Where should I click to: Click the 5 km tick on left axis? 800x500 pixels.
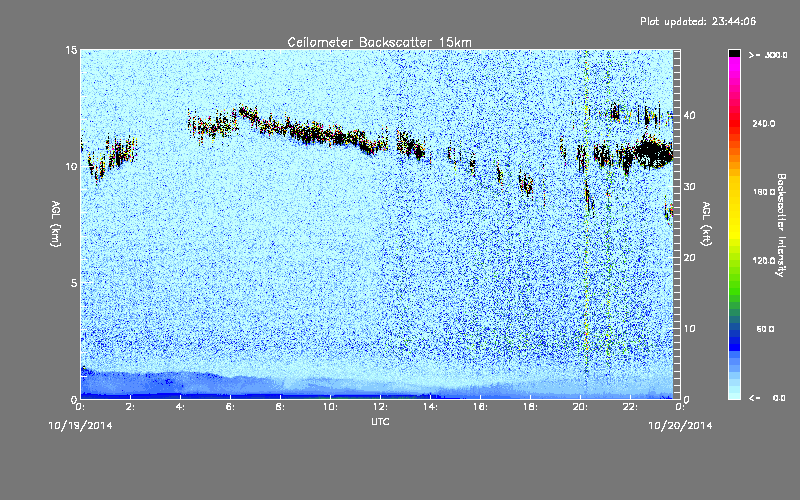(x=74, y=283)
